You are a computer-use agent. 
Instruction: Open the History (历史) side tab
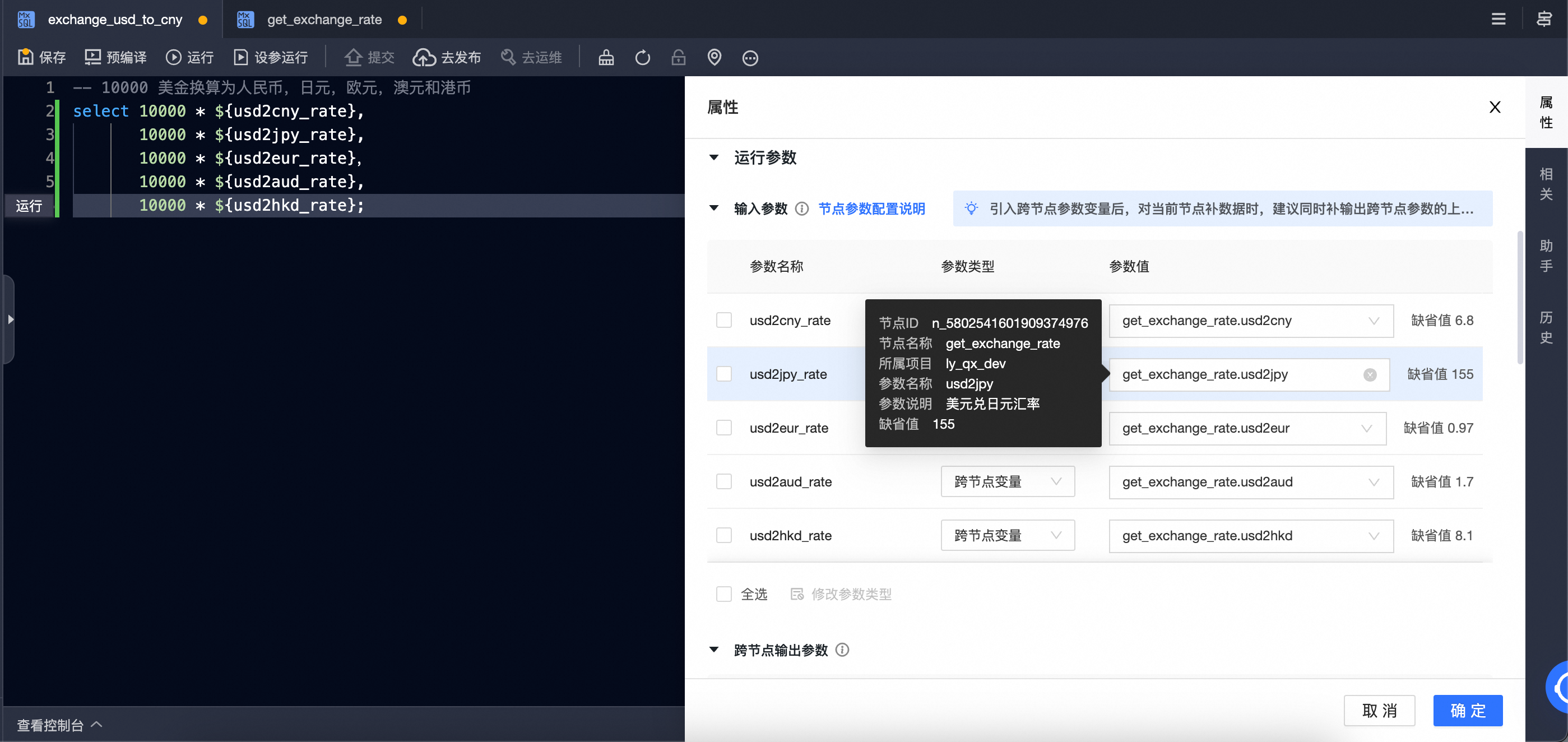point(1546,327)
